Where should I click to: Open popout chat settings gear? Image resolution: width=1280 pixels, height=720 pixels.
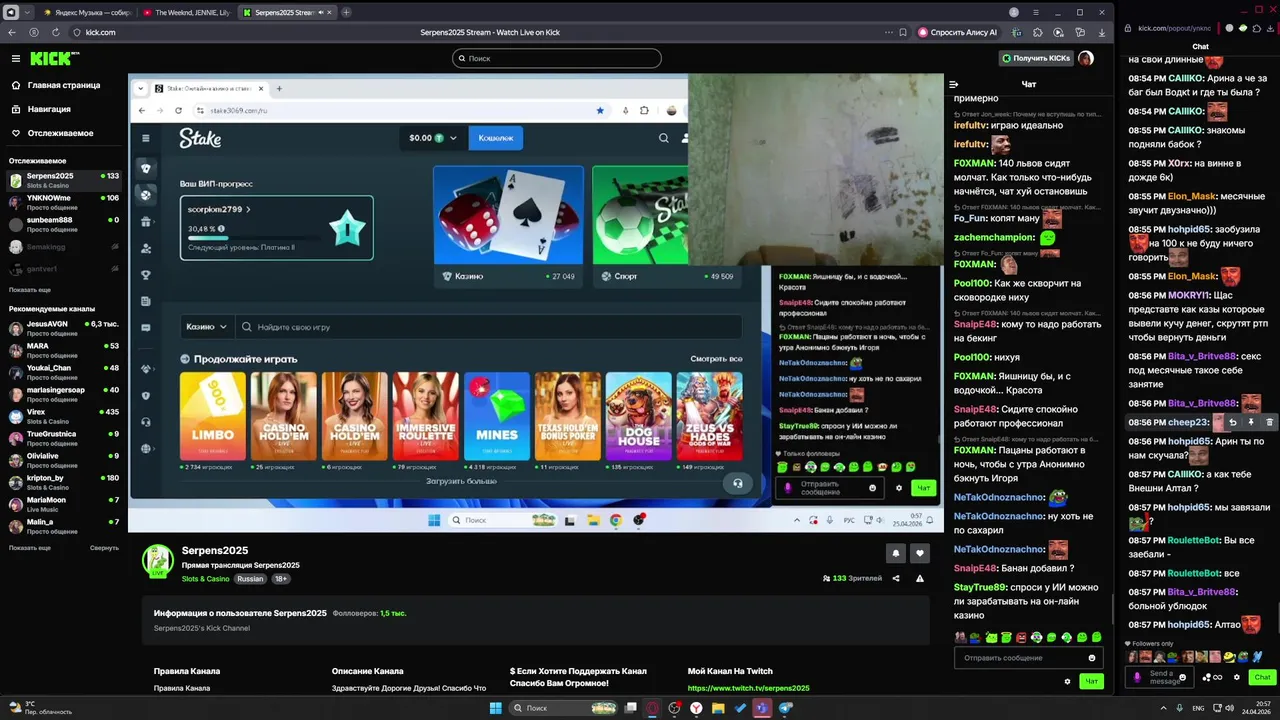1237,677
